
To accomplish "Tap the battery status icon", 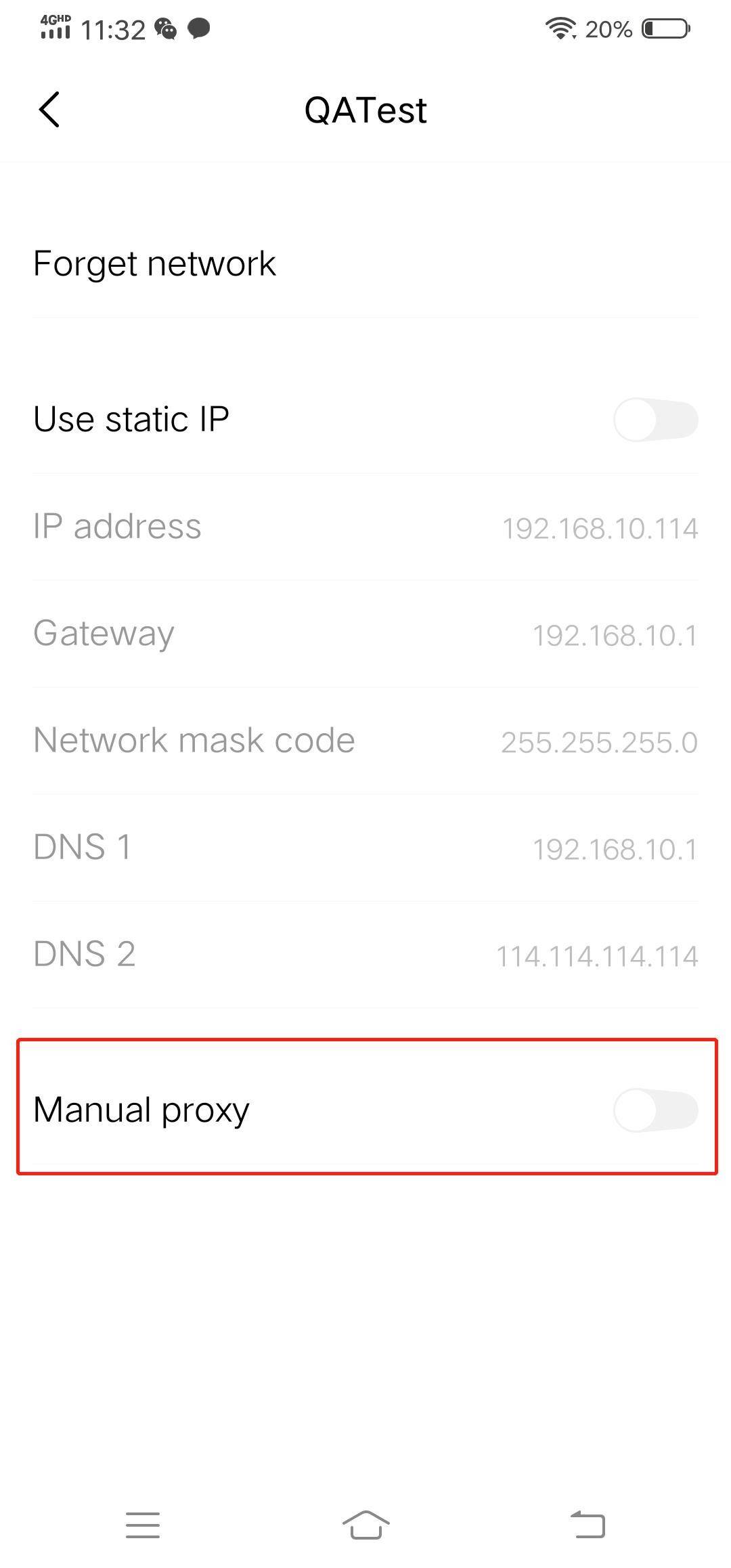I will tap(665, 29).
